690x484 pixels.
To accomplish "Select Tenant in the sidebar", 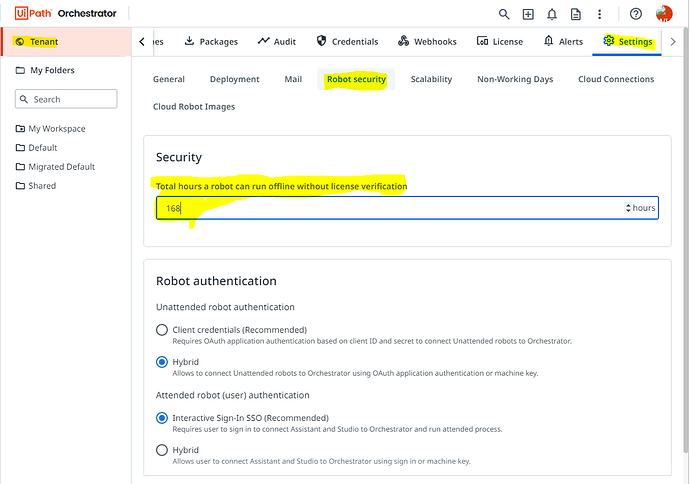I will click(x=66, y=42).
